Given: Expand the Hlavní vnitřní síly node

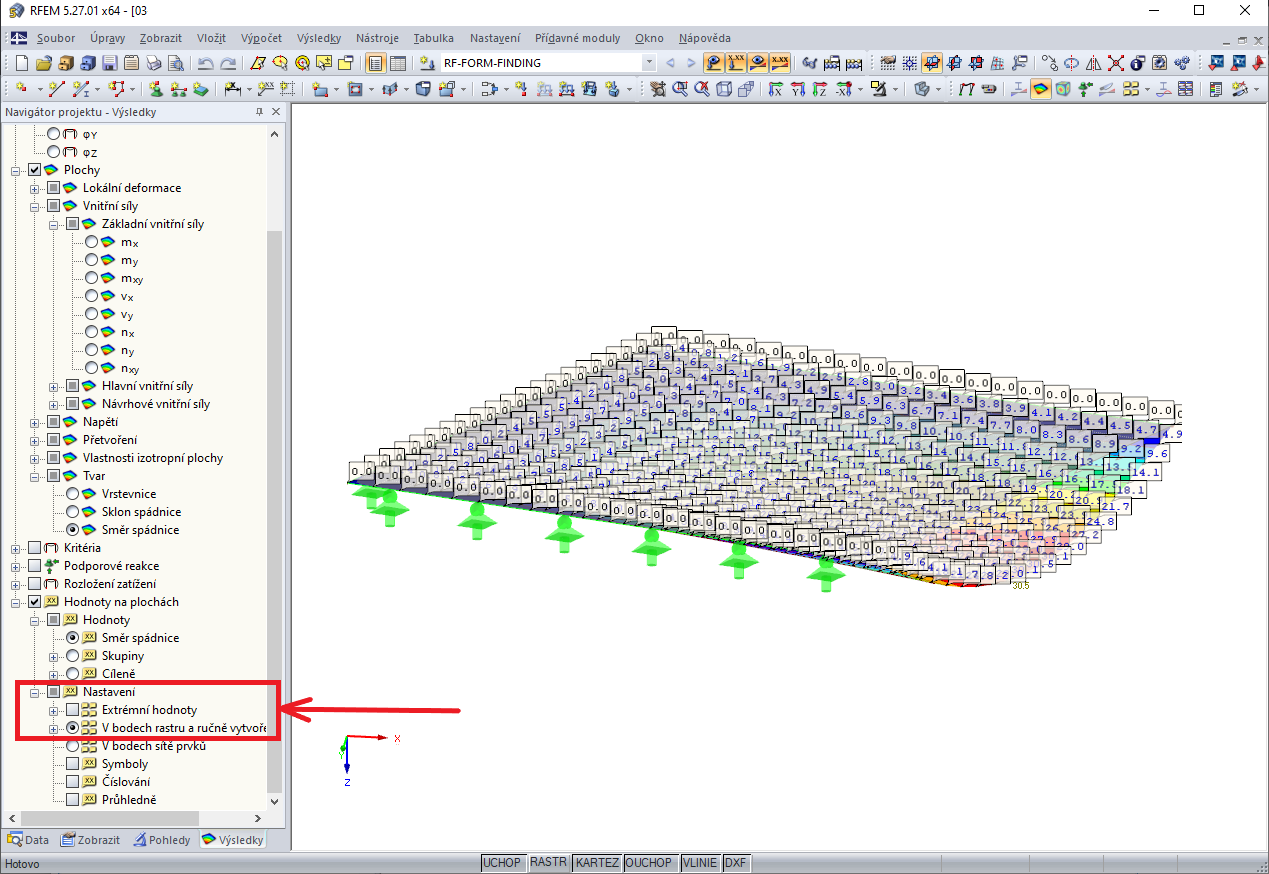Looking at the screenshot, I should click(54, 386).
